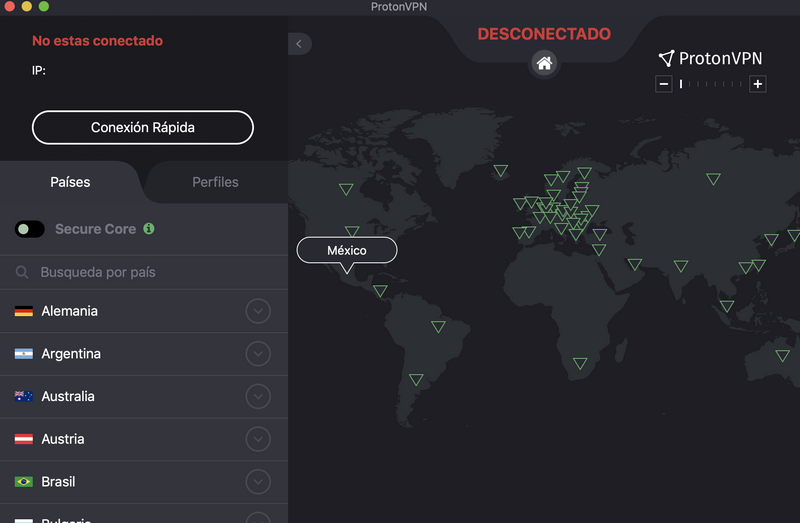Viewport: 800px width, 523px height.
Task: Switch to the Países tab
Action: [70, 182]
